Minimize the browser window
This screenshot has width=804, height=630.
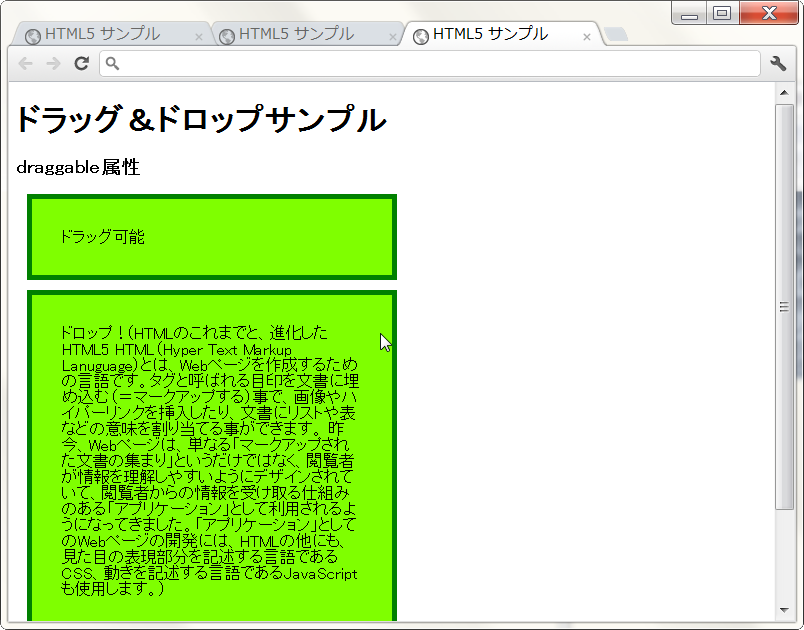(689, 13)
